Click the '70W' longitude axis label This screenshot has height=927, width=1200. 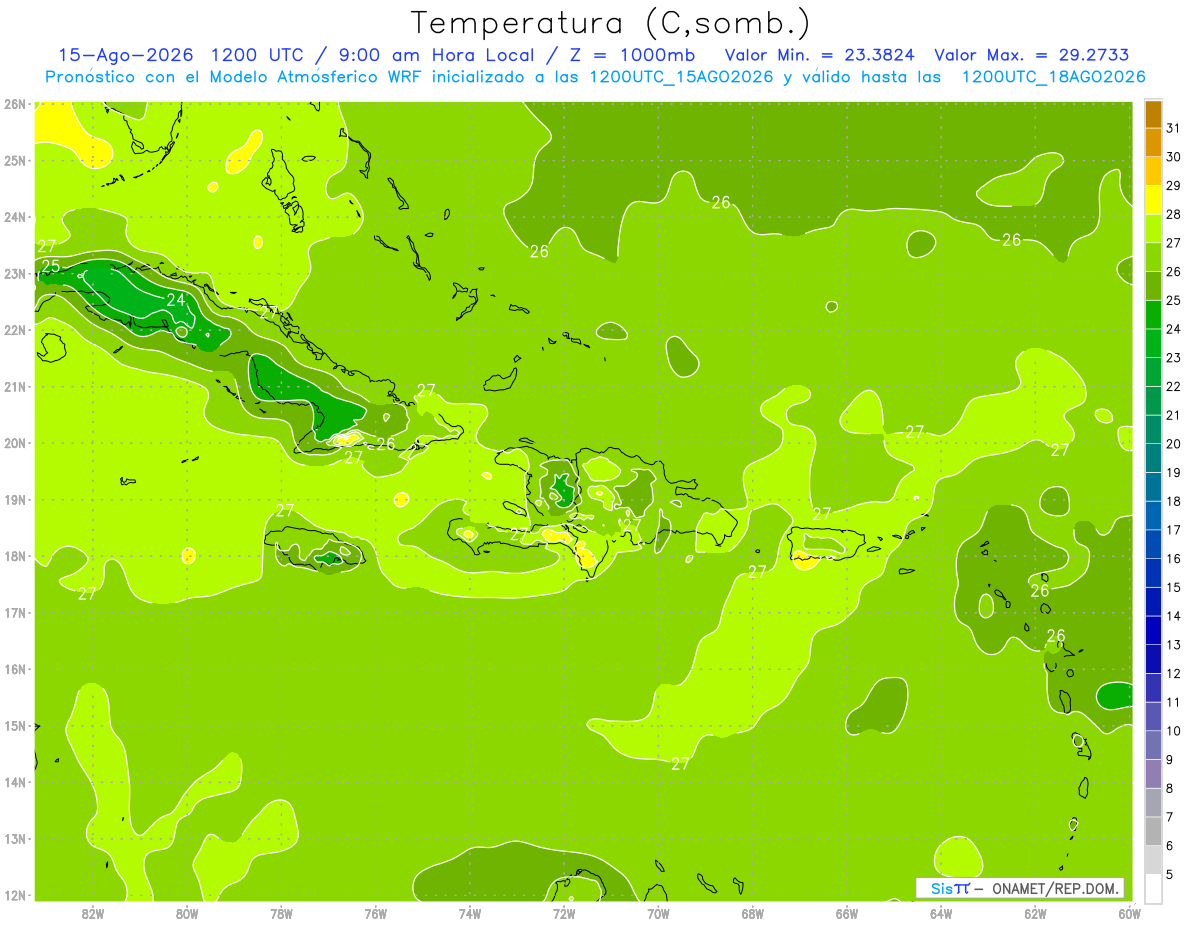658,914
